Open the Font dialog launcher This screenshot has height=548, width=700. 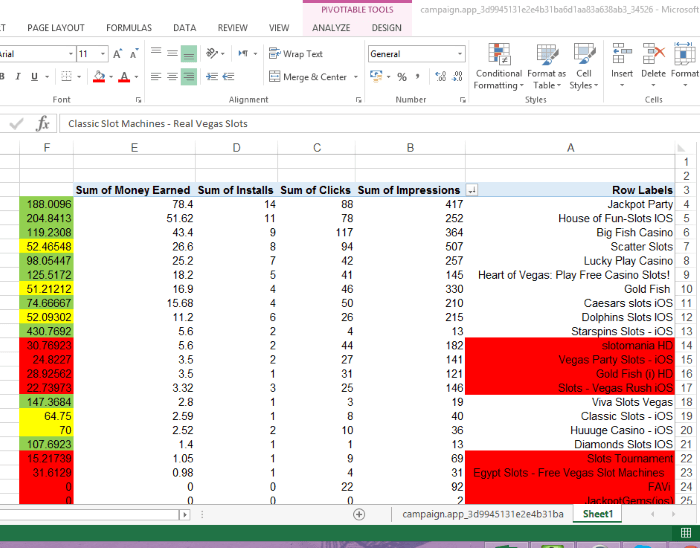[x=138, y=100]
